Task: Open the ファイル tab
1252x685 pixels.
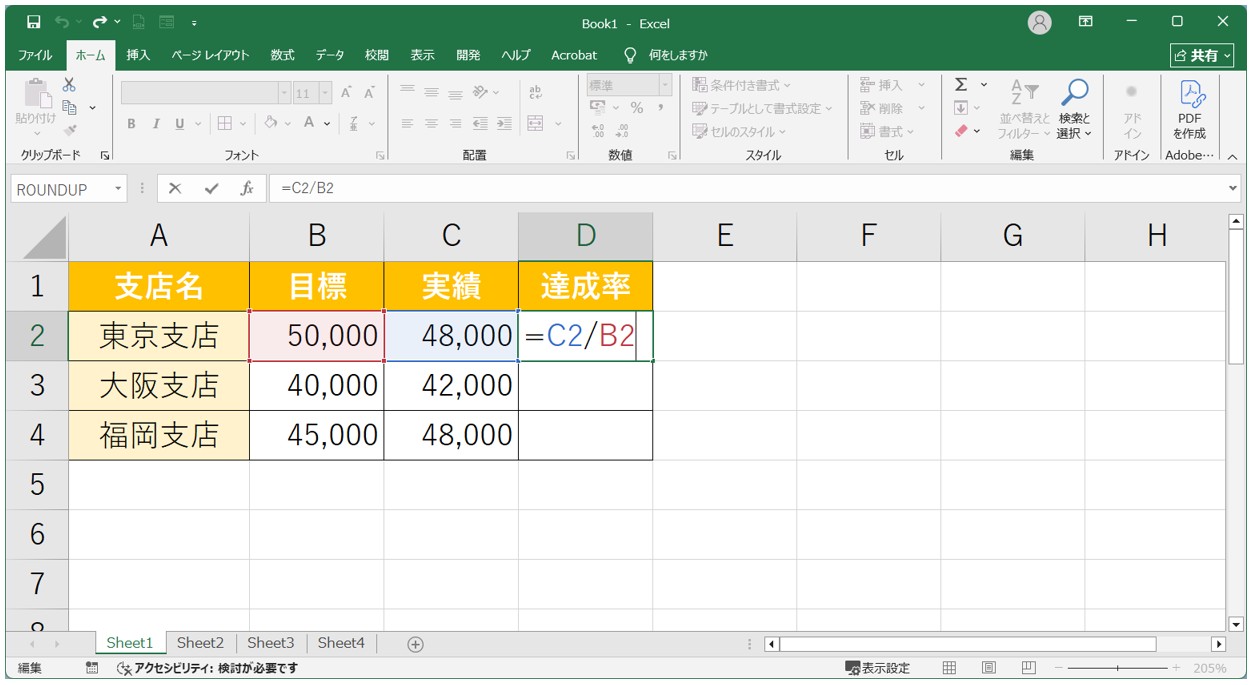Action: click(x=36, y=55)
